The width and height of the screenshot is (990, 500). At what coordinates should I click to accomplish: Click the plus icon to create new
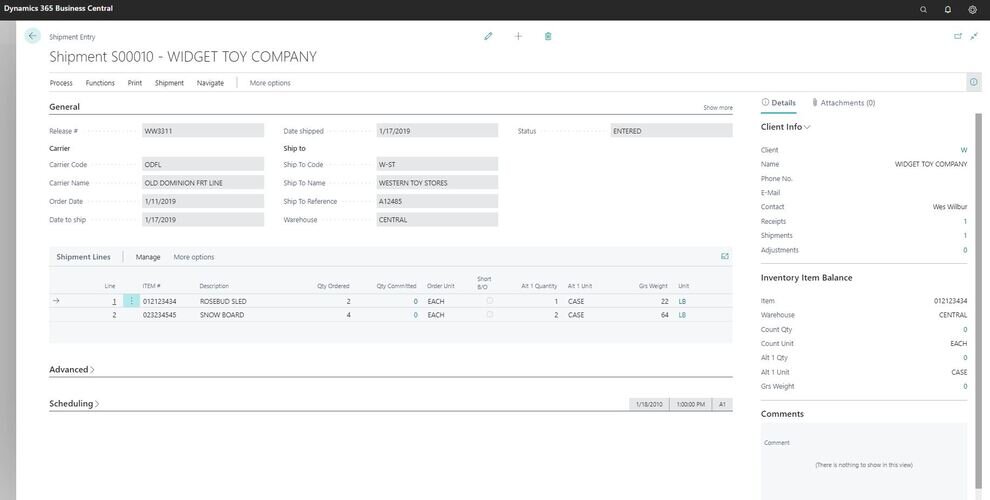pyautogui.click(x=518, y=36)
